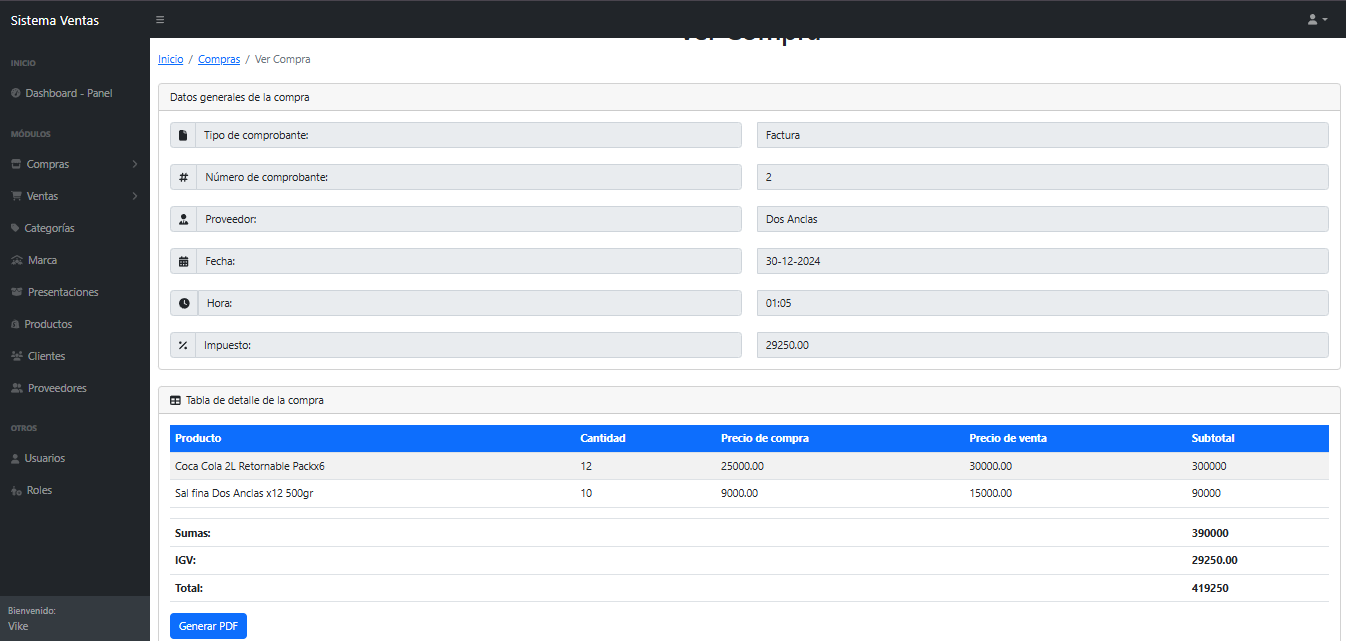Image resolution: width=1346 pixels, height=641 pixels.
Task: Click the Proveedores icon in sidebar
Action: (x=17, y=388)
